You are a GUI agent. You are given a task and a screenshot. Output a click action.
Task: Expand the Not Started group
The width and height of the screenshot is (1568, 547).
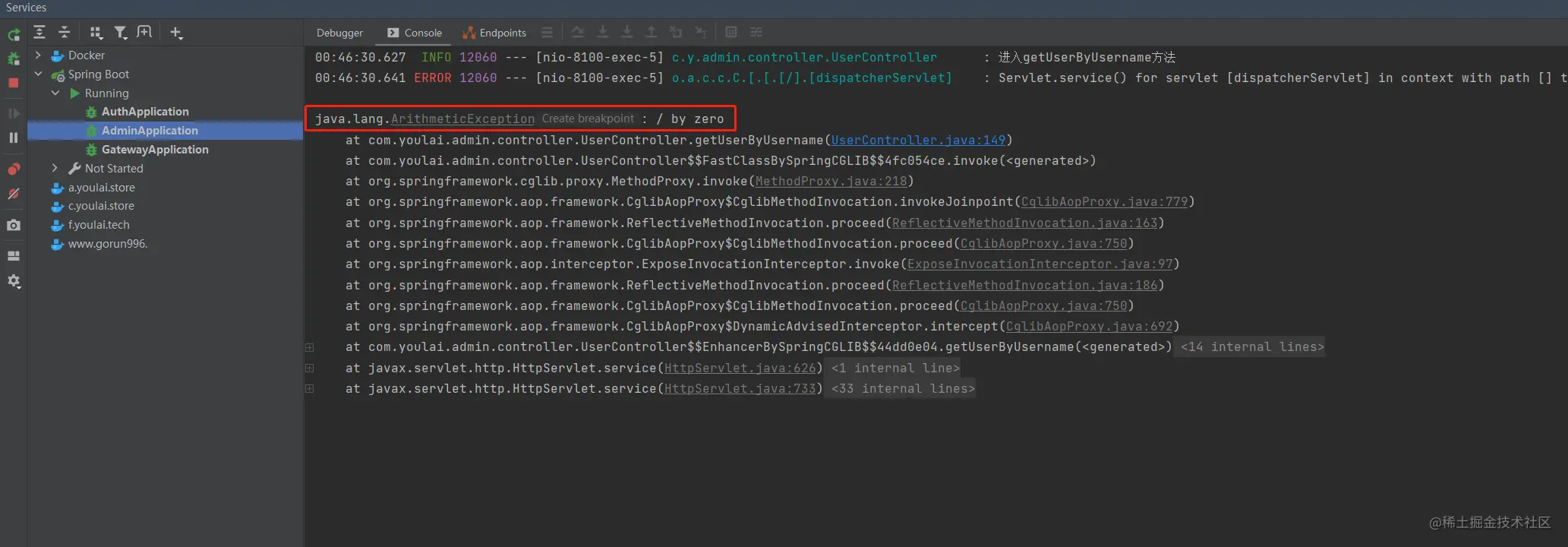tap(55, 169)
